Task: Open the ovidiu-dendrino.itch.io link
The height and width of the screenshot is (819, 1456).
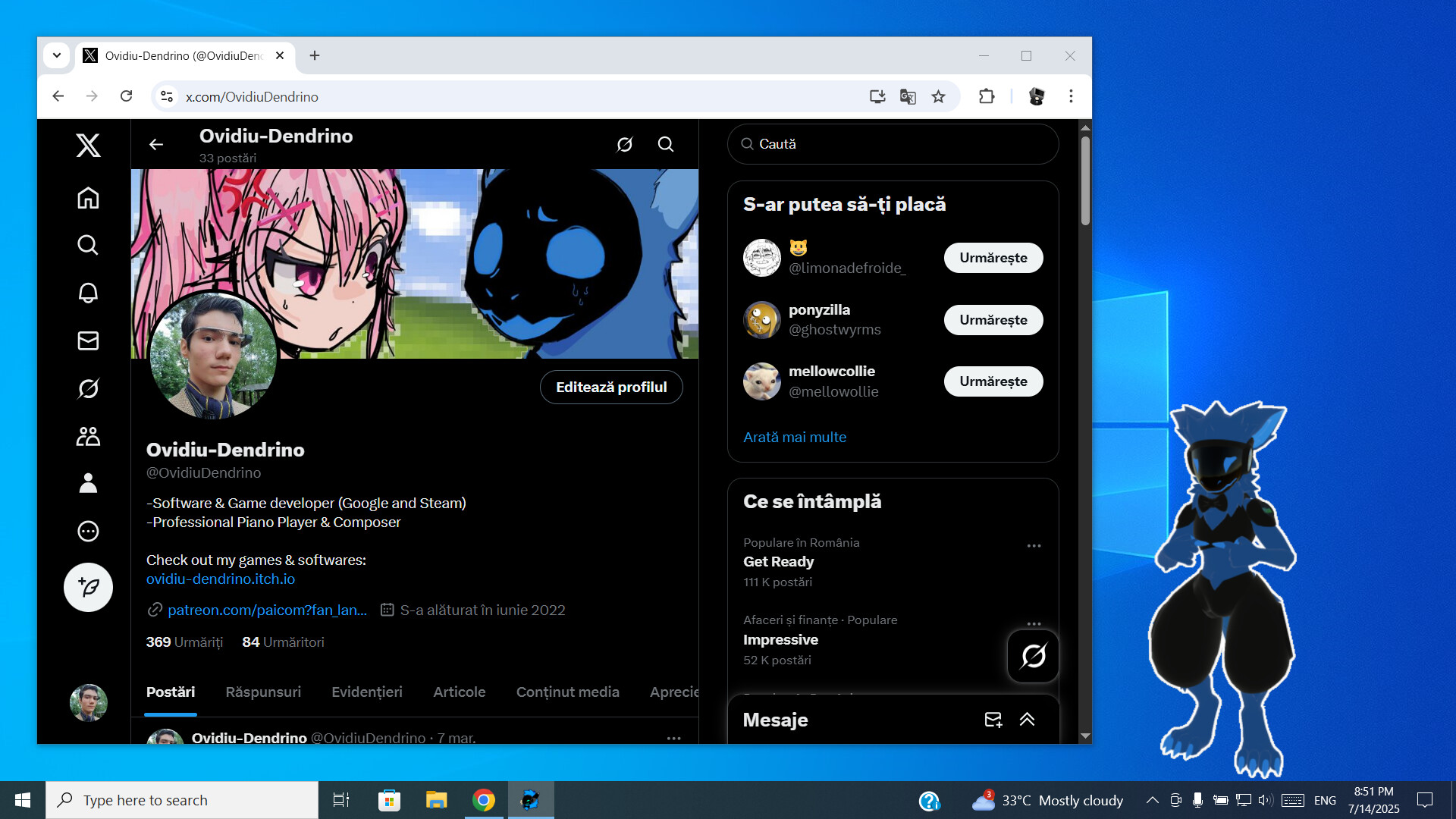Action: (220, 579)
